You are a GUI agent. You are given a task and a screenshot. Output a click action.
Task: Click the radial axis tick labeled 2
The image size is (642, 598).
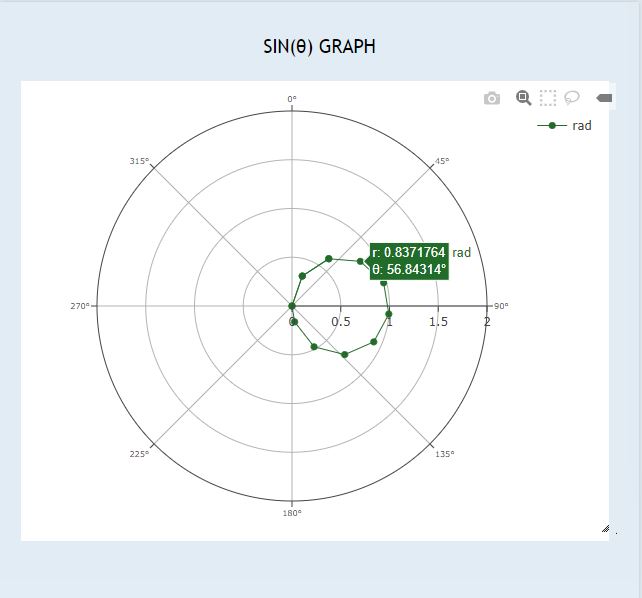point(487,322)
